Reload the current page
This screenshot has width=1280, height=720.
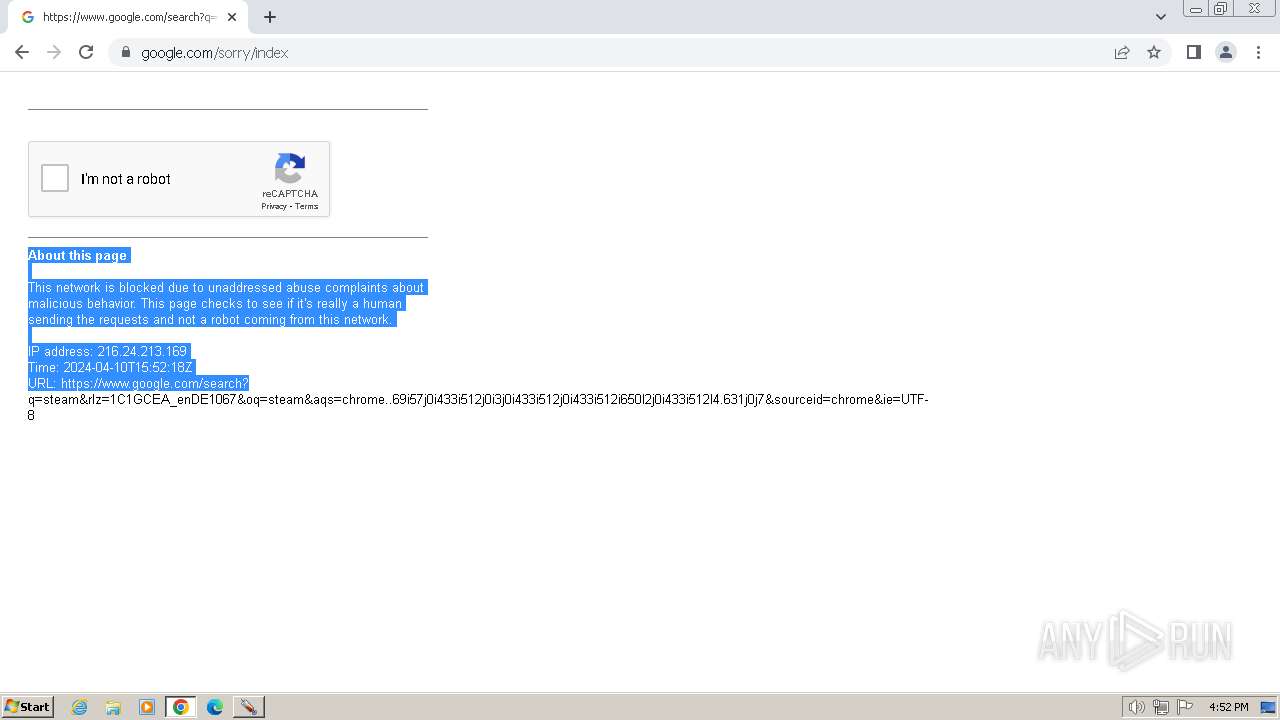pyautogui.click(x=86, y=52)
